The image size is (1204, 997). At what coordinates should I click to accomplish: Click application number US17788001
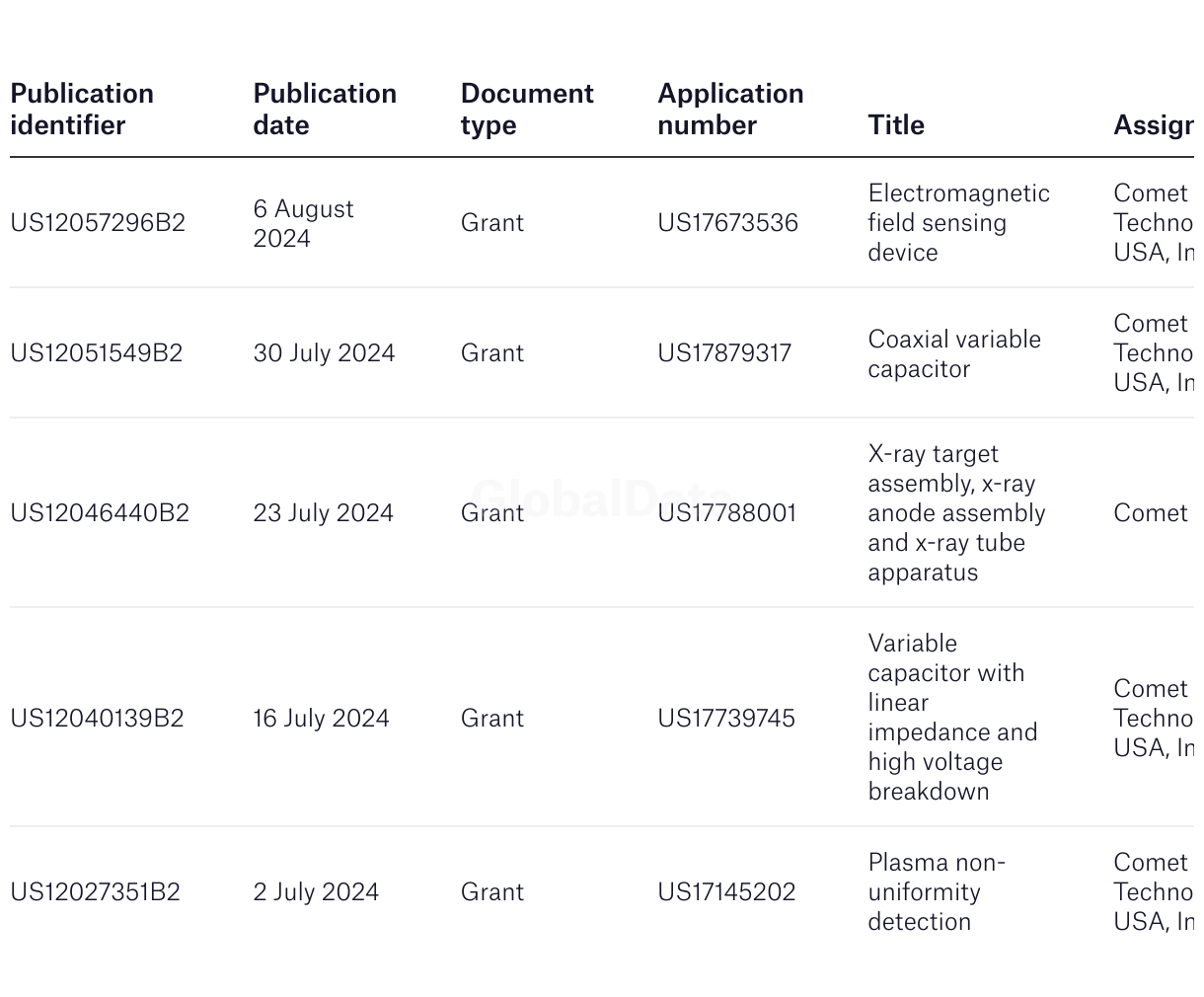pyautogui.click(x=726, y=513)
